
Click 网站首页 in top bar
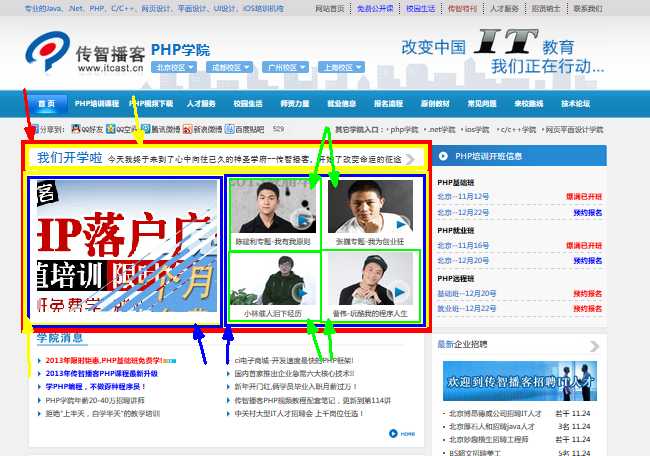(330, 8)
